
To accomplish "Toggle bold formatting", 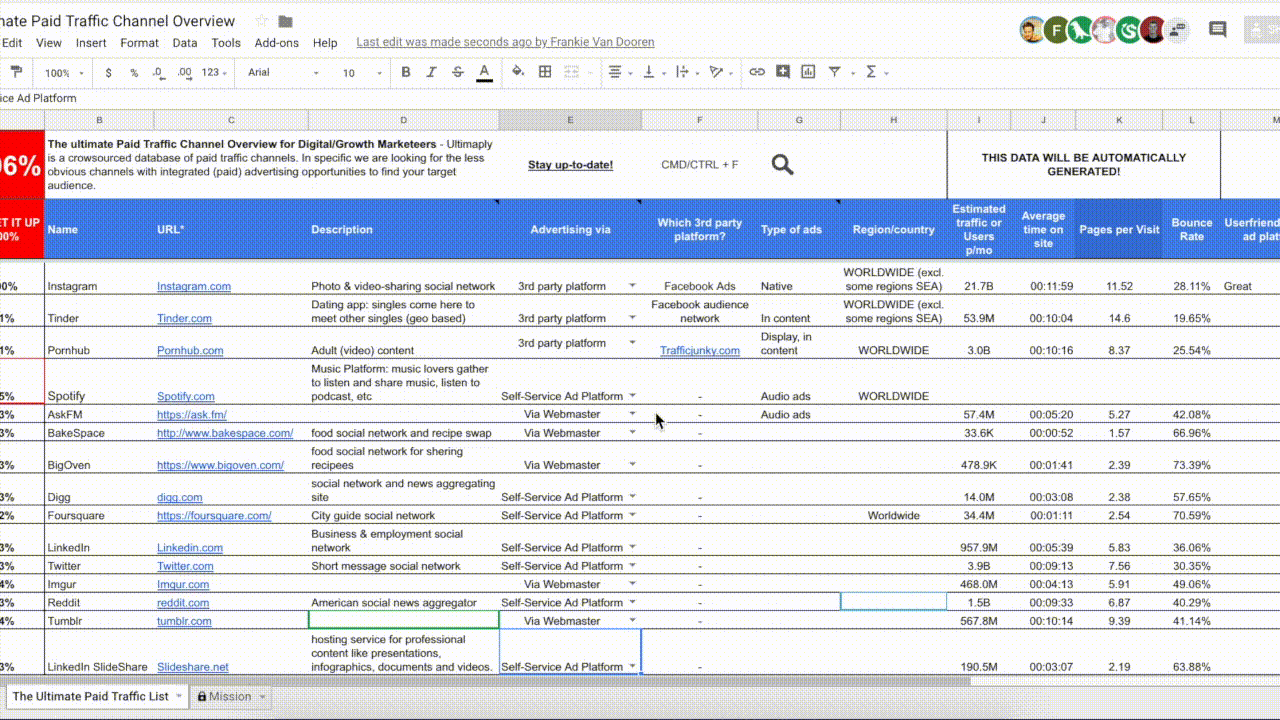I will 406,72.
